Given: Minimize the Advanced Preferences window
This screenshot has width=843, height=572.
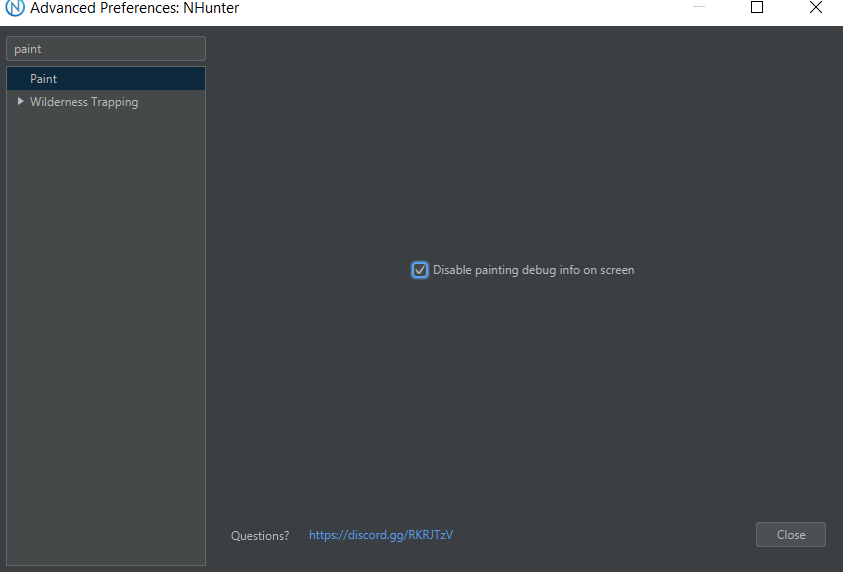Looking at the screenshot, I should (698, 7).
